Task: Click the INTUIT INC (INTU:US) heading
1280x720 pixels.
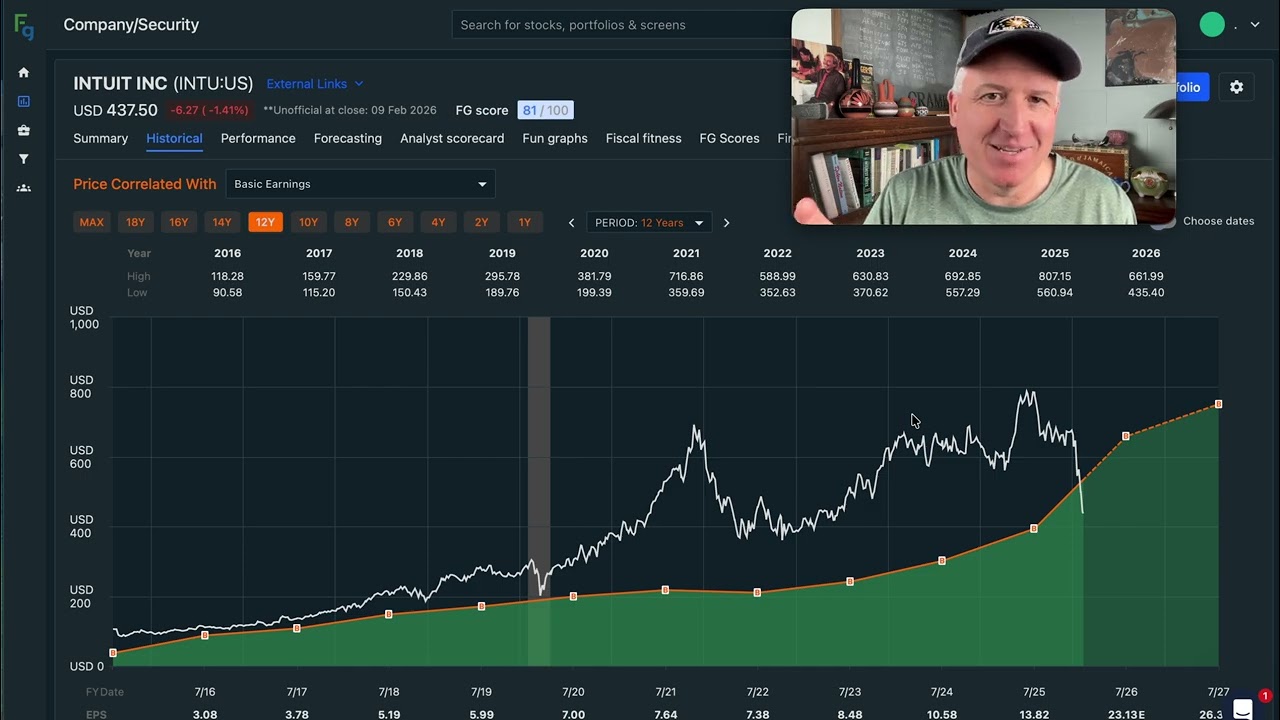Action: coord(163,84)
